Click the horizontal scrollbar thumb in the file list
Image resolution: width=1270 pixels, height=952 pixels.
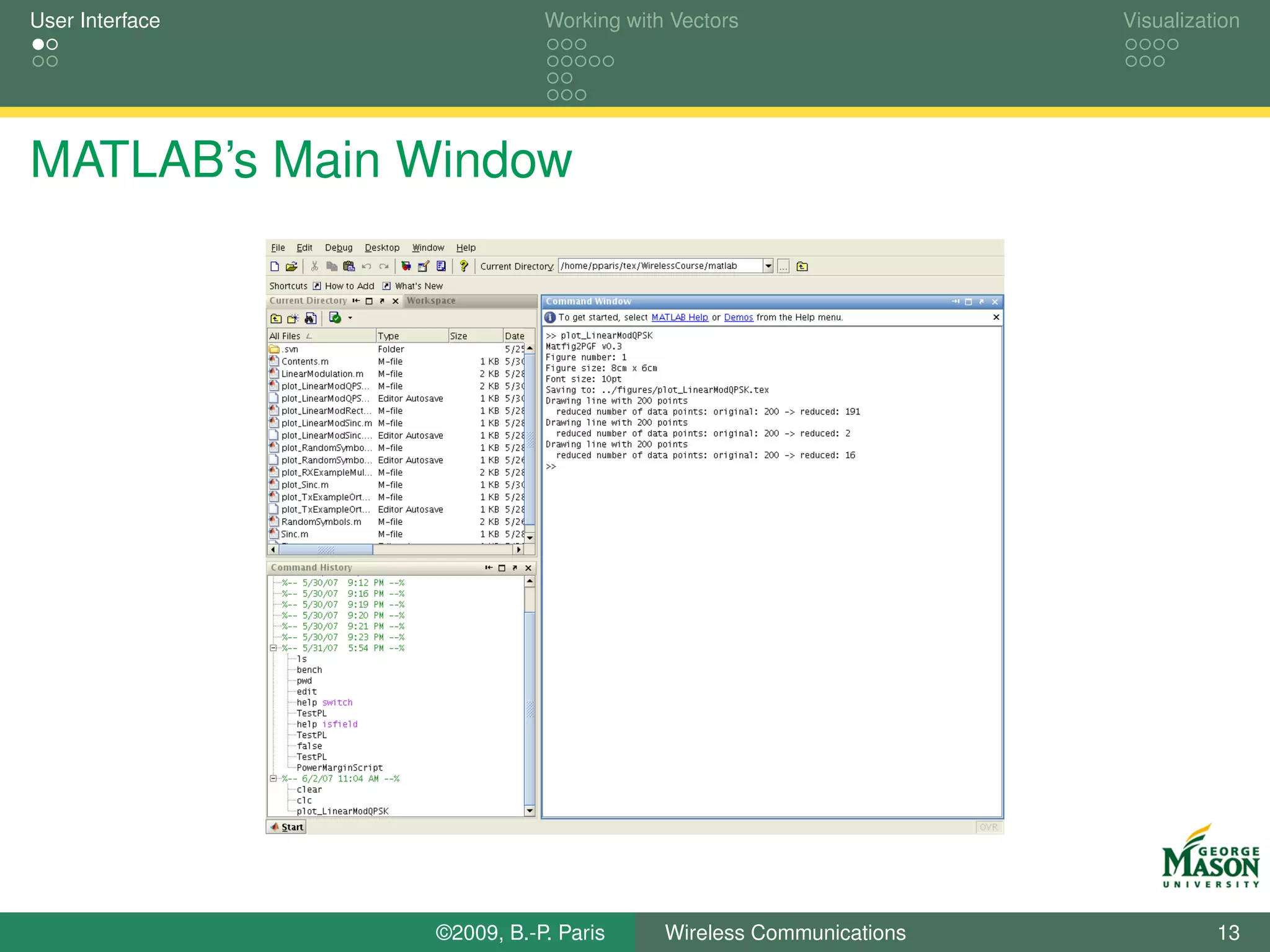click(326, 550)
